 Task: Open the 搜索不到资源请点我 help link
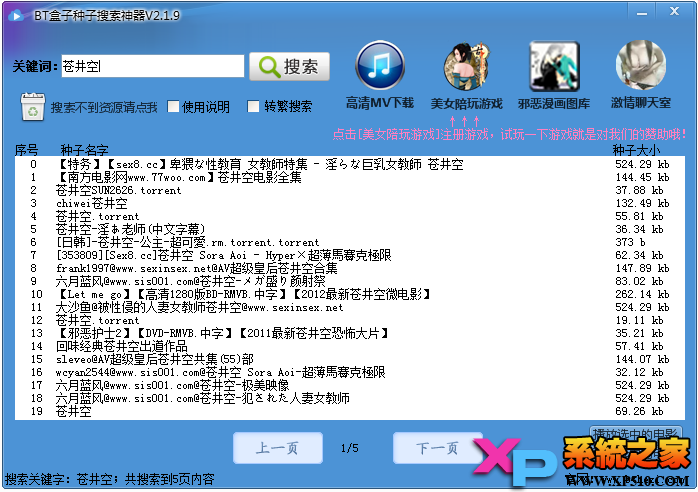104,107
